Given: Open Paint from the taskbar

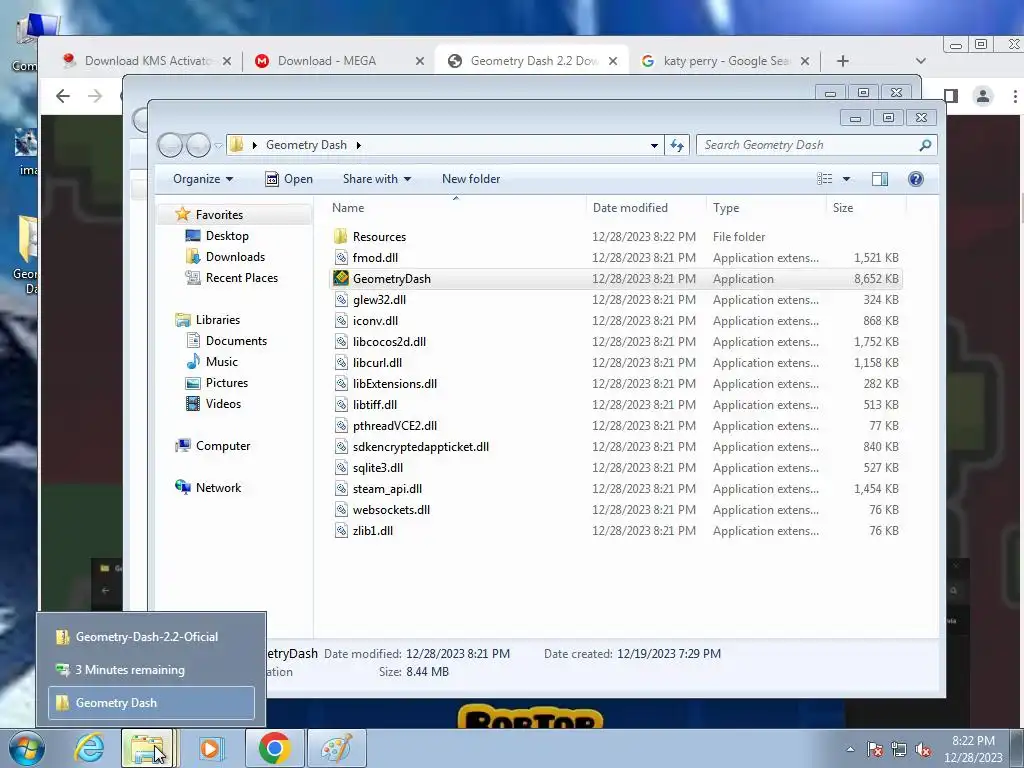Looking at the screenshot, I should pyautogui.click(x=336, y=748).
